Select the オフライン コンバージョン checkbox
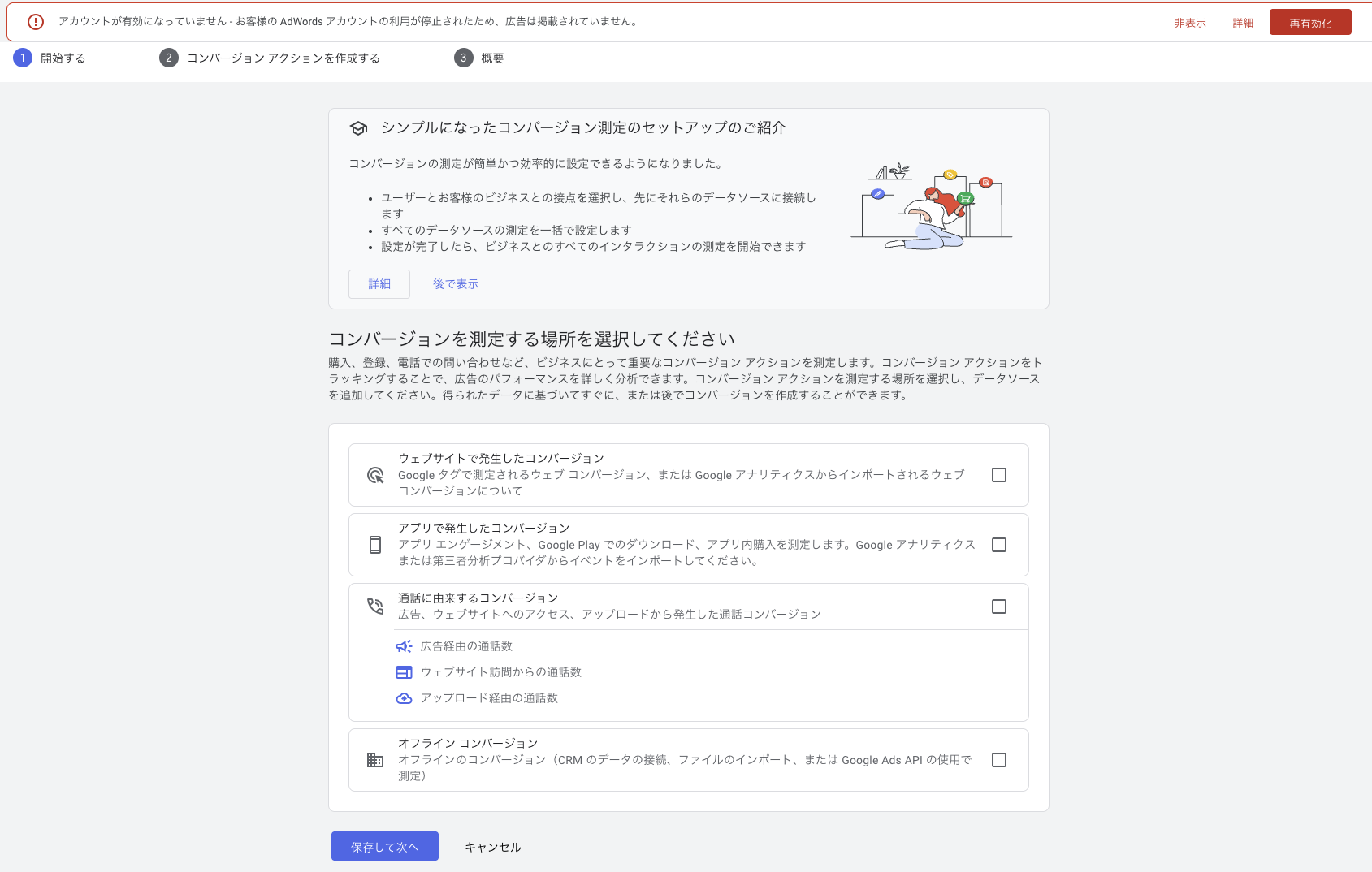 [x=999, y=760]
